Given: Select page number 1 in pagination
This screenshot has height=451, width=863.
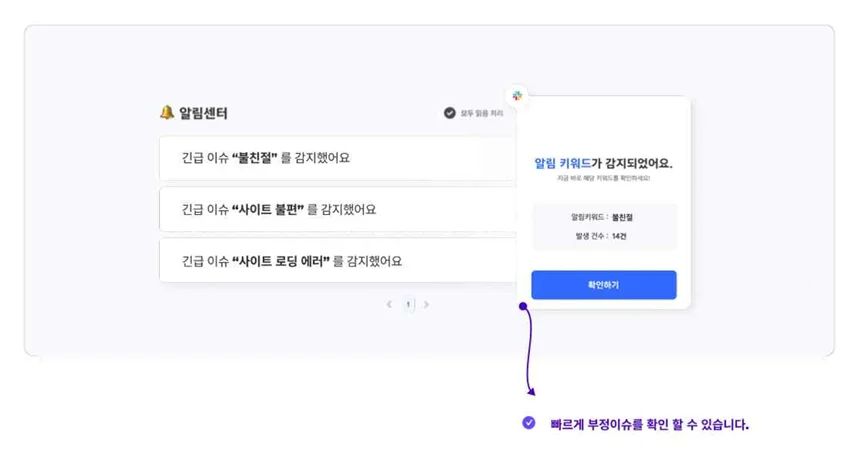Looking at the screenshot, I should pos(408,305).
